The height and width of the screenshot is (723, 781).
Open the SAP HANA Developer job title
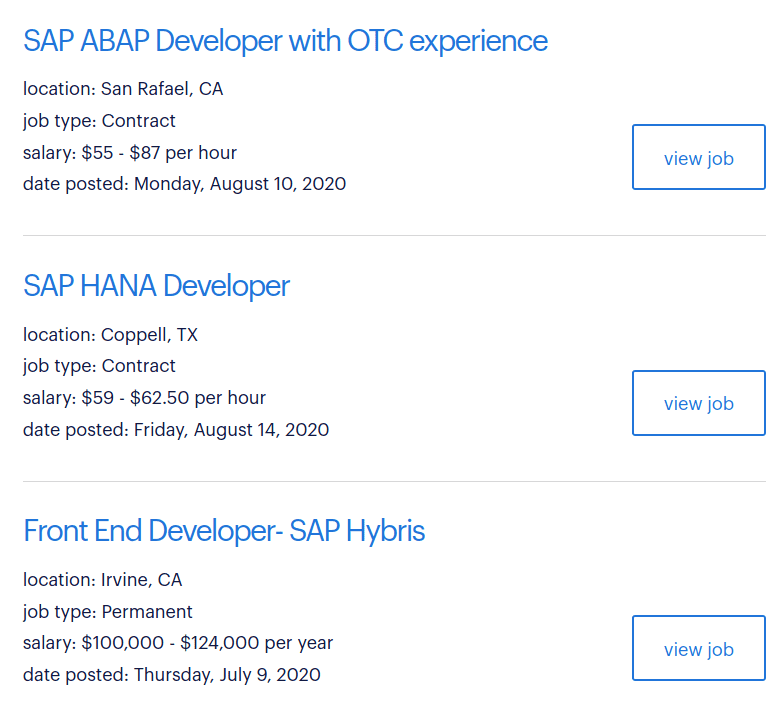coord(156,286)
